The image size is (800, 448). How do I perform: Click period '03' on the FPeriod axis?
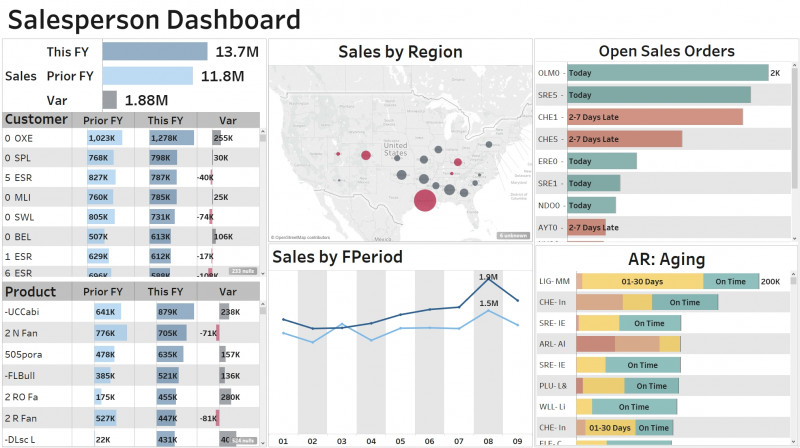tap(341, 441)
